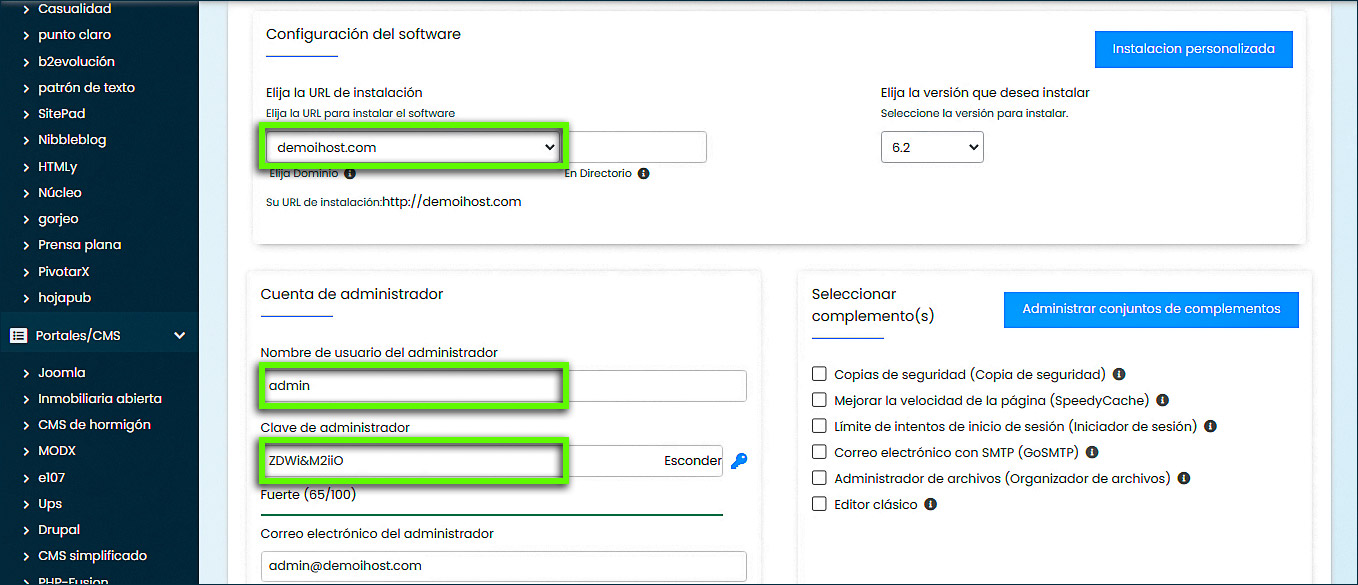Check the Editor clásico option
The image size is (1358, 585).
point(819,504)
